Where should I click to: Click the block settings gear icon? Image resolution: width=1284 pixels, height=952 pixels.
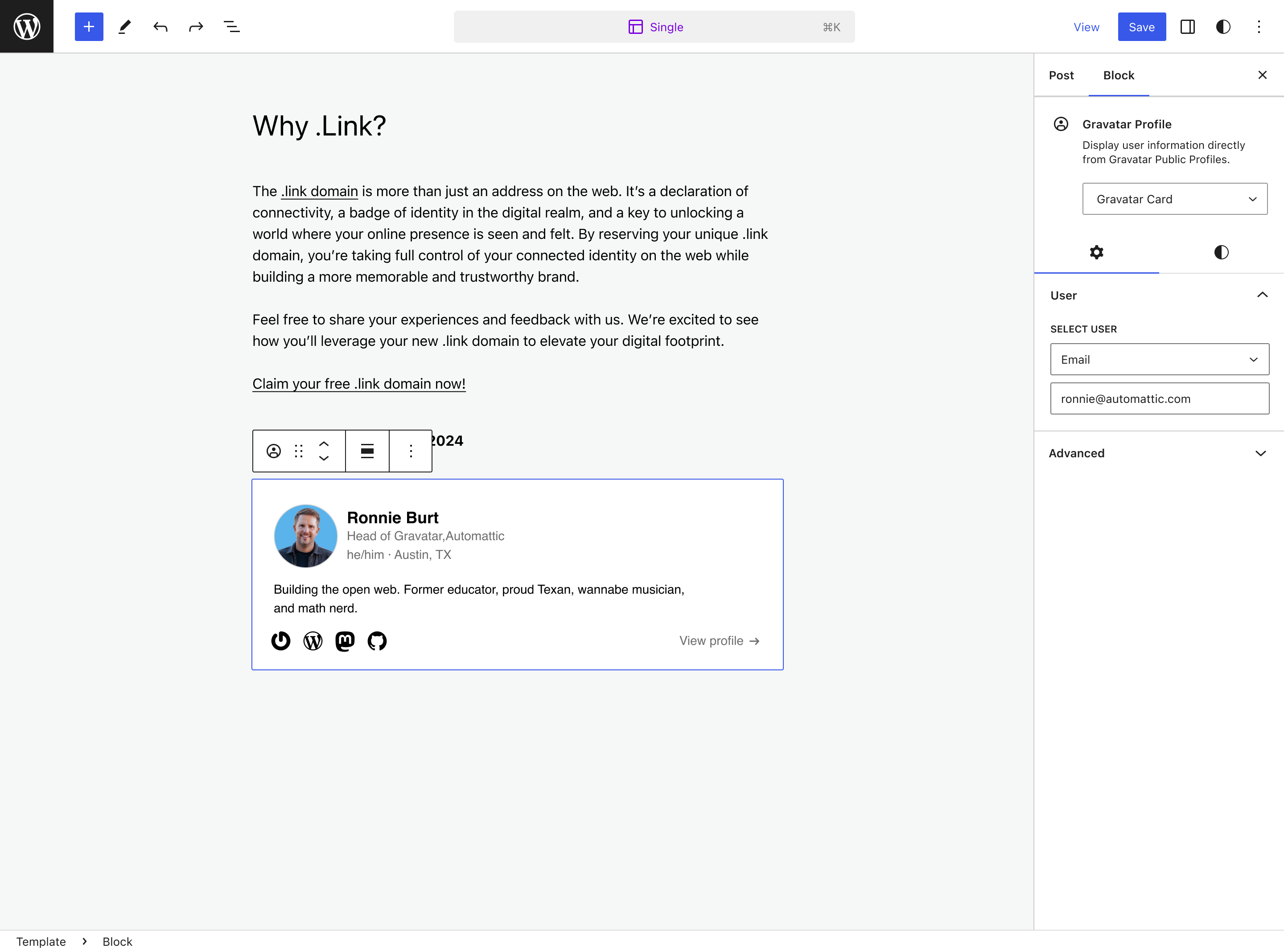click(x=1097, y=252)
